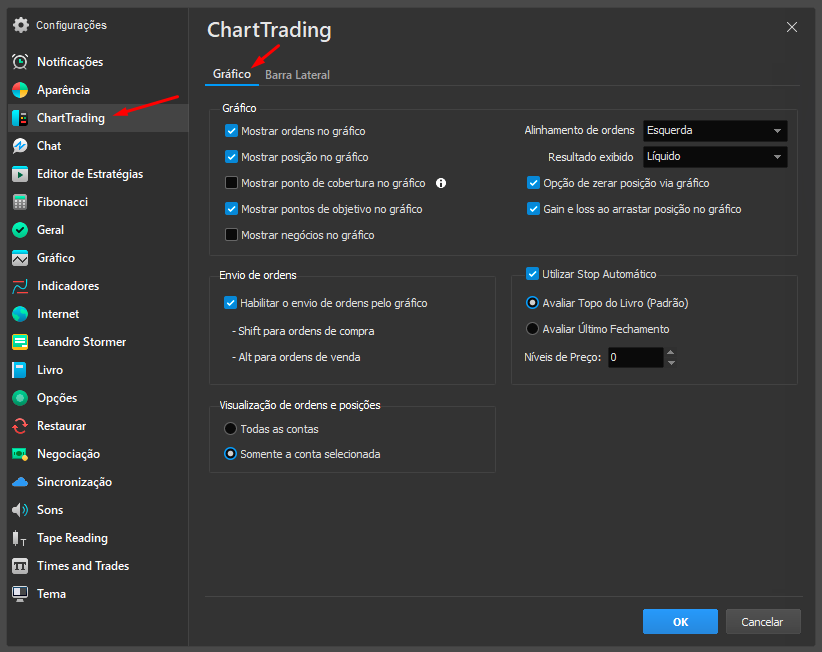
Task: Toggle Mostrar ordens no gráfico checkbox
Action: coord(231,131)
